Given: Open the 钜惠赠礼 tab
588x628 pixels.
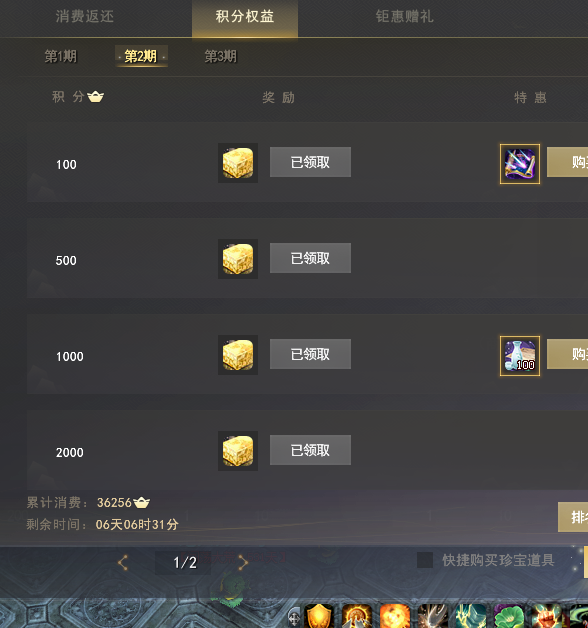Looking at the screenshot, I should [x=405, y=17].
